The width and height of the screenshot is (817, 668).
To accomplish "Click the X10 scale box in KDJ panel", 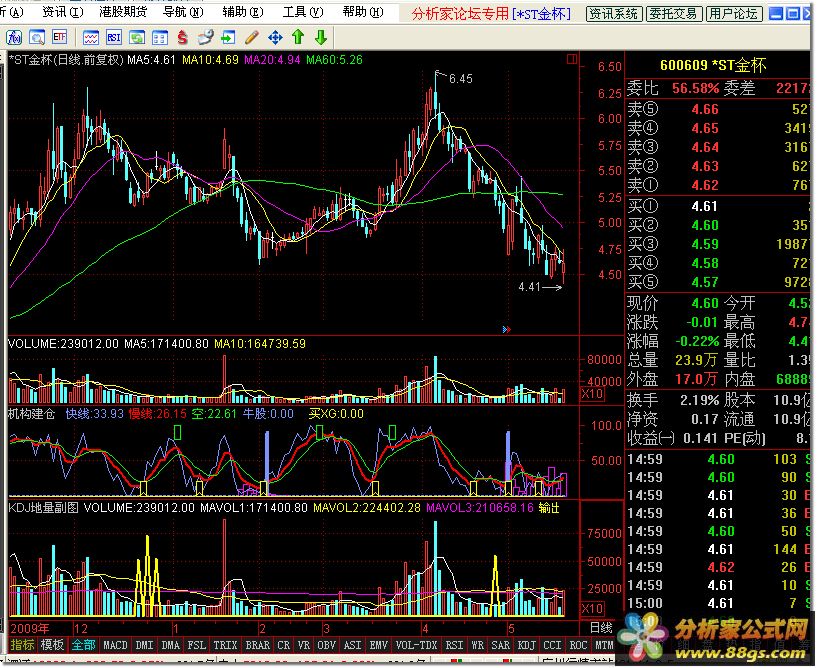I will coord(592,609).
